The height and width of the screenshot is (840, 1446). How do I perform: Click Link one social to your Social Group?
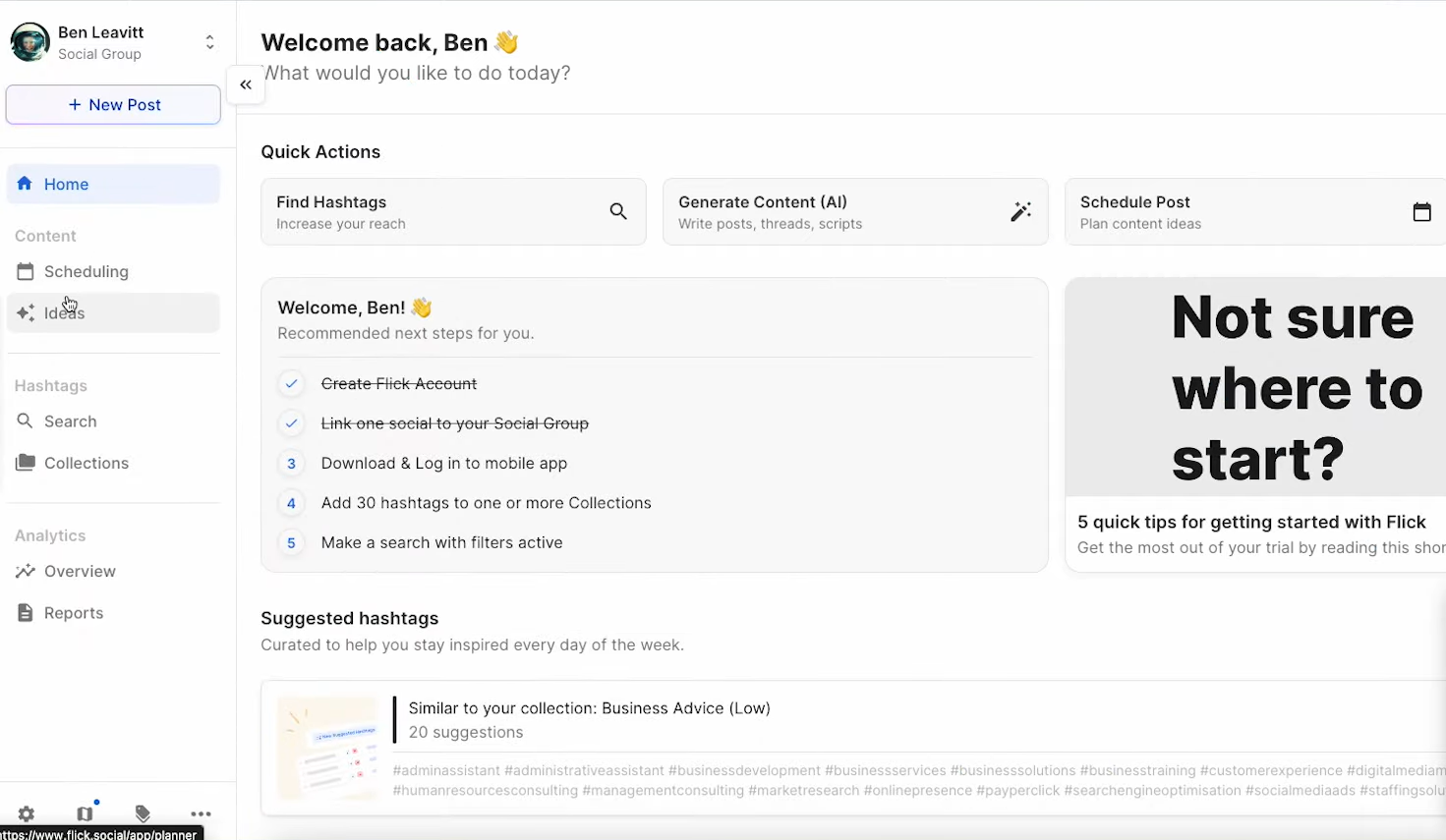[455, 423]
